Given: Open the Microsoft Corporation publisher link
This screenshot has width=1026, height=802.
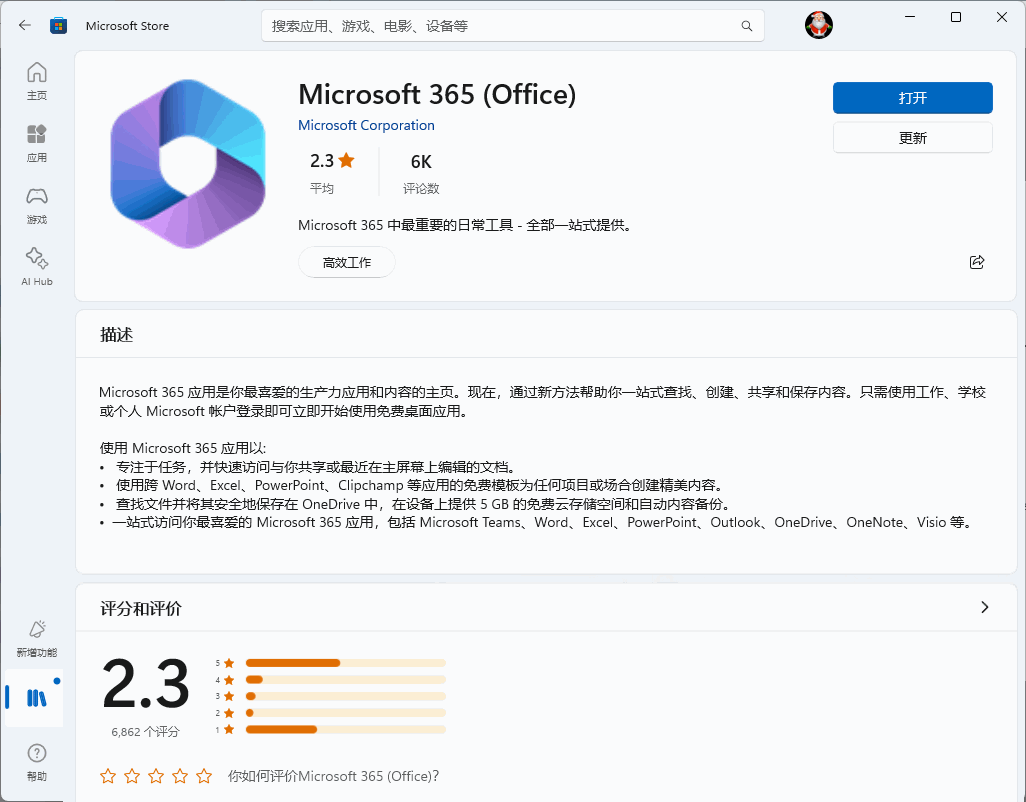Looking at the screenshot, I should tap(366, 126).
